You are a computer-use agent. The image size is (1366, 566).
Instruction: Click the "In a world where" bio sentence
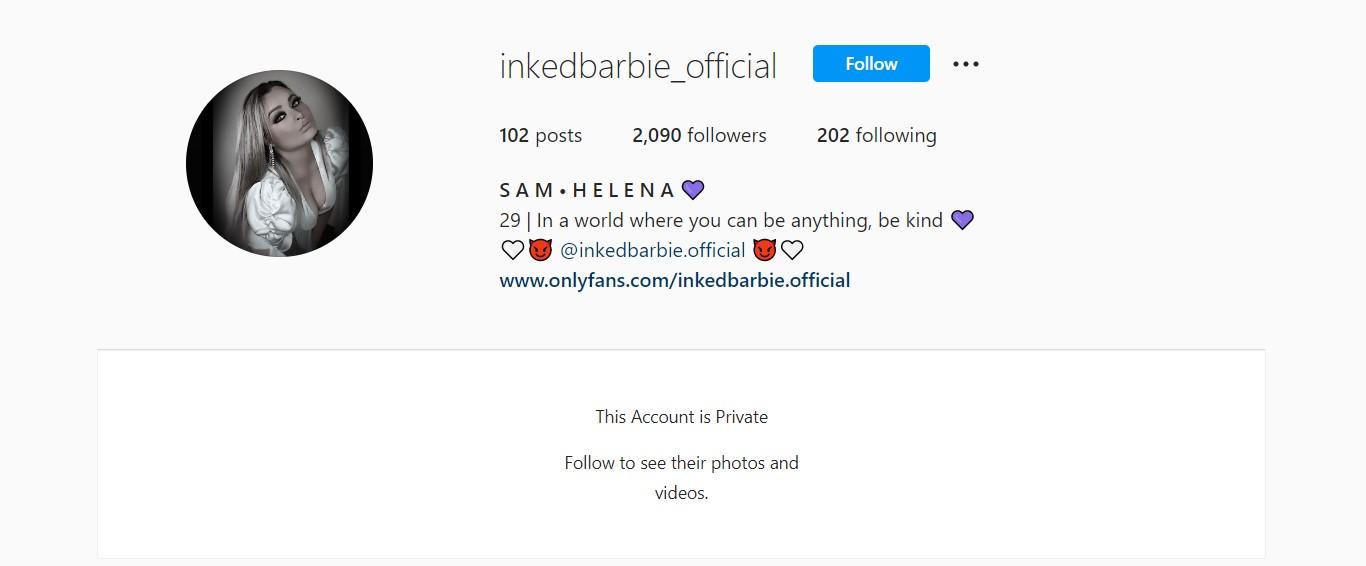click(740, 220)
